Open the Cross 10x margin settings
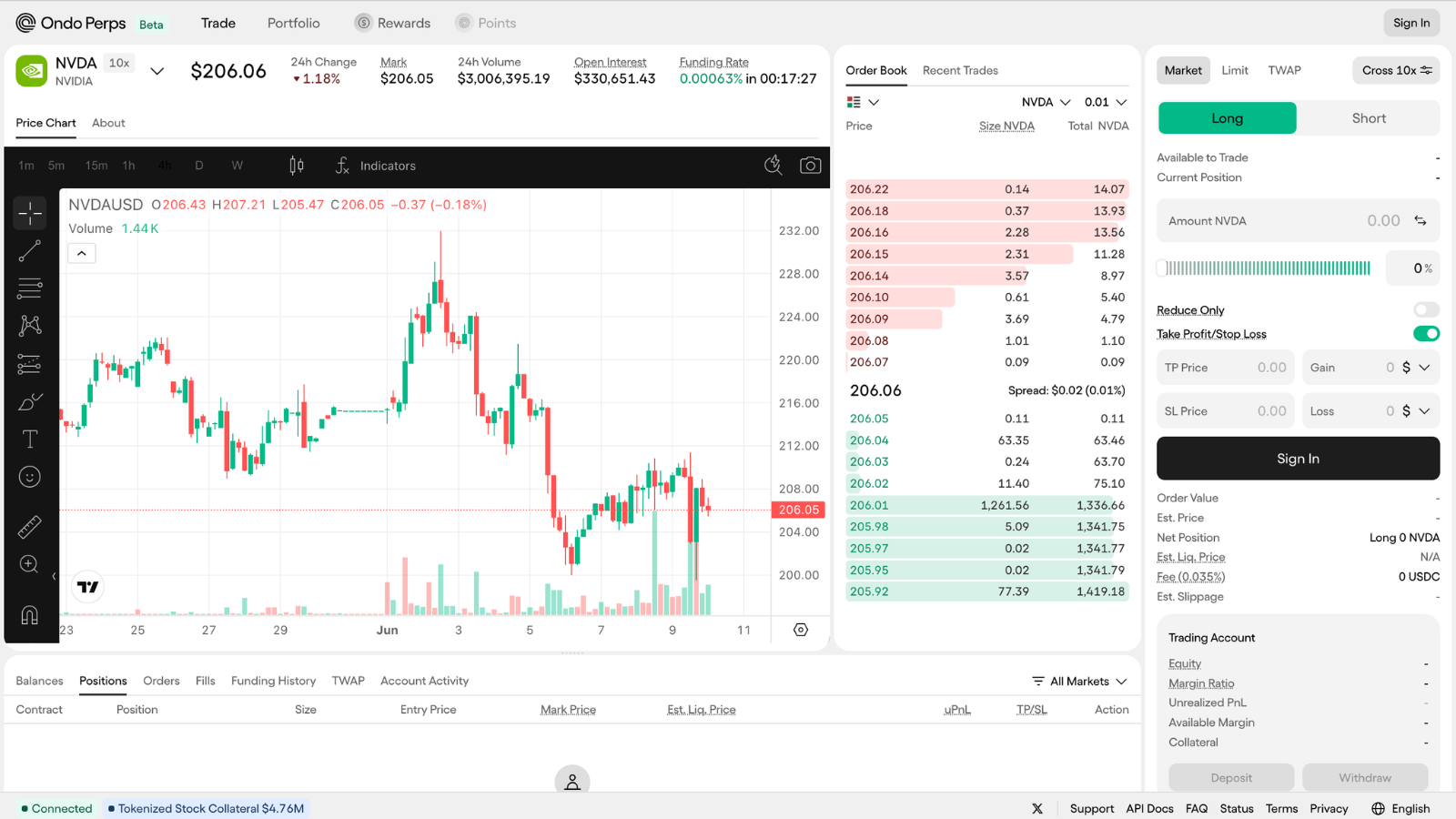This screenshot has width=1456, height=819. [1396, 70]
